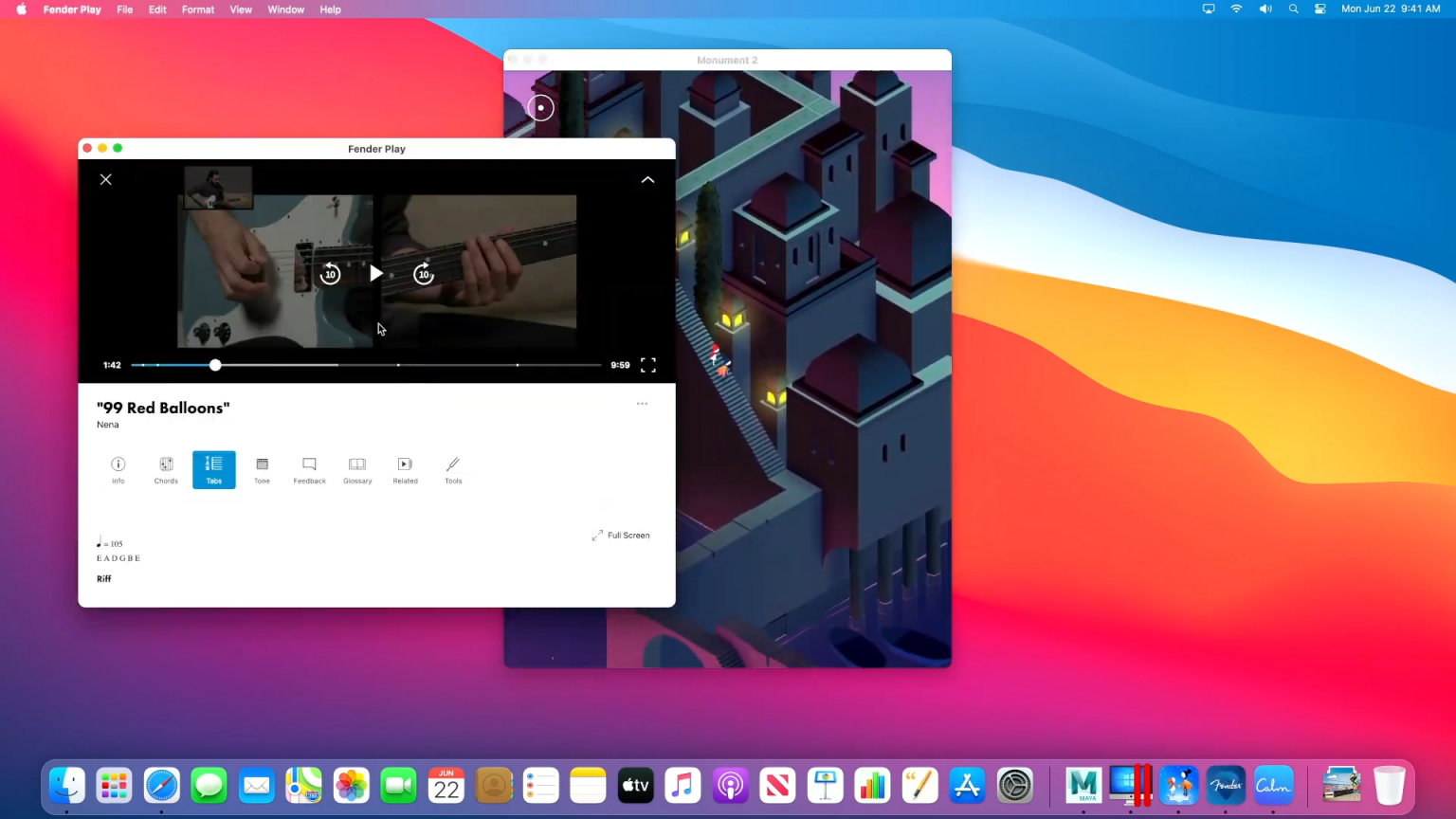Open Wi-Fi status menu
Screen dimensions: 1456x819
[1236, 9]
